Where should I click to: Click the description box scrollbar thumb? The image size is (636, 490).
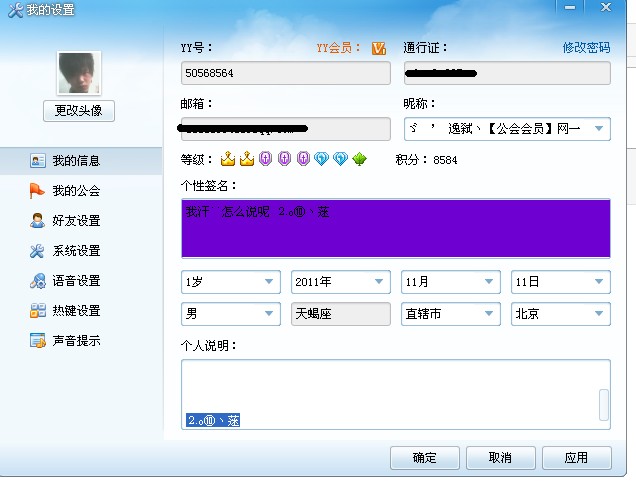pyautogui.click(x=604, y=405)
